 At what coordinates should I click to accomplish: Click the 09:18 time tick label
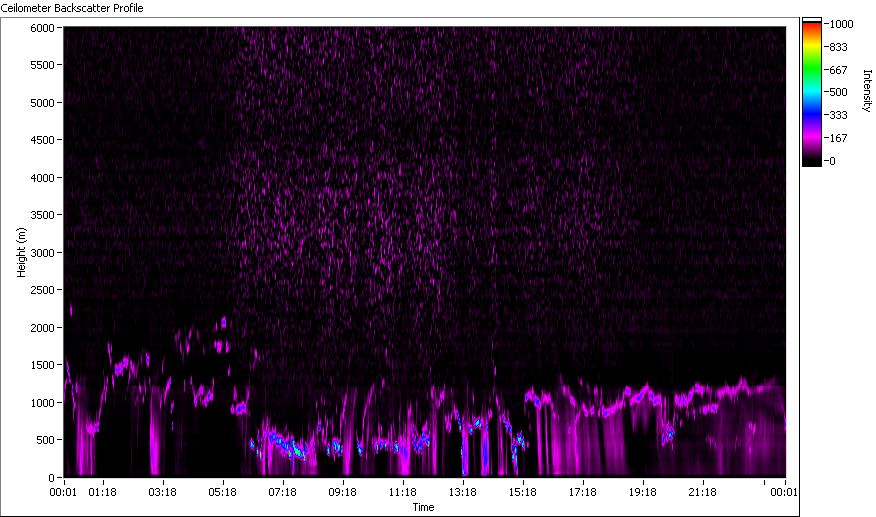pyautogui.click(x=342, y=492)
